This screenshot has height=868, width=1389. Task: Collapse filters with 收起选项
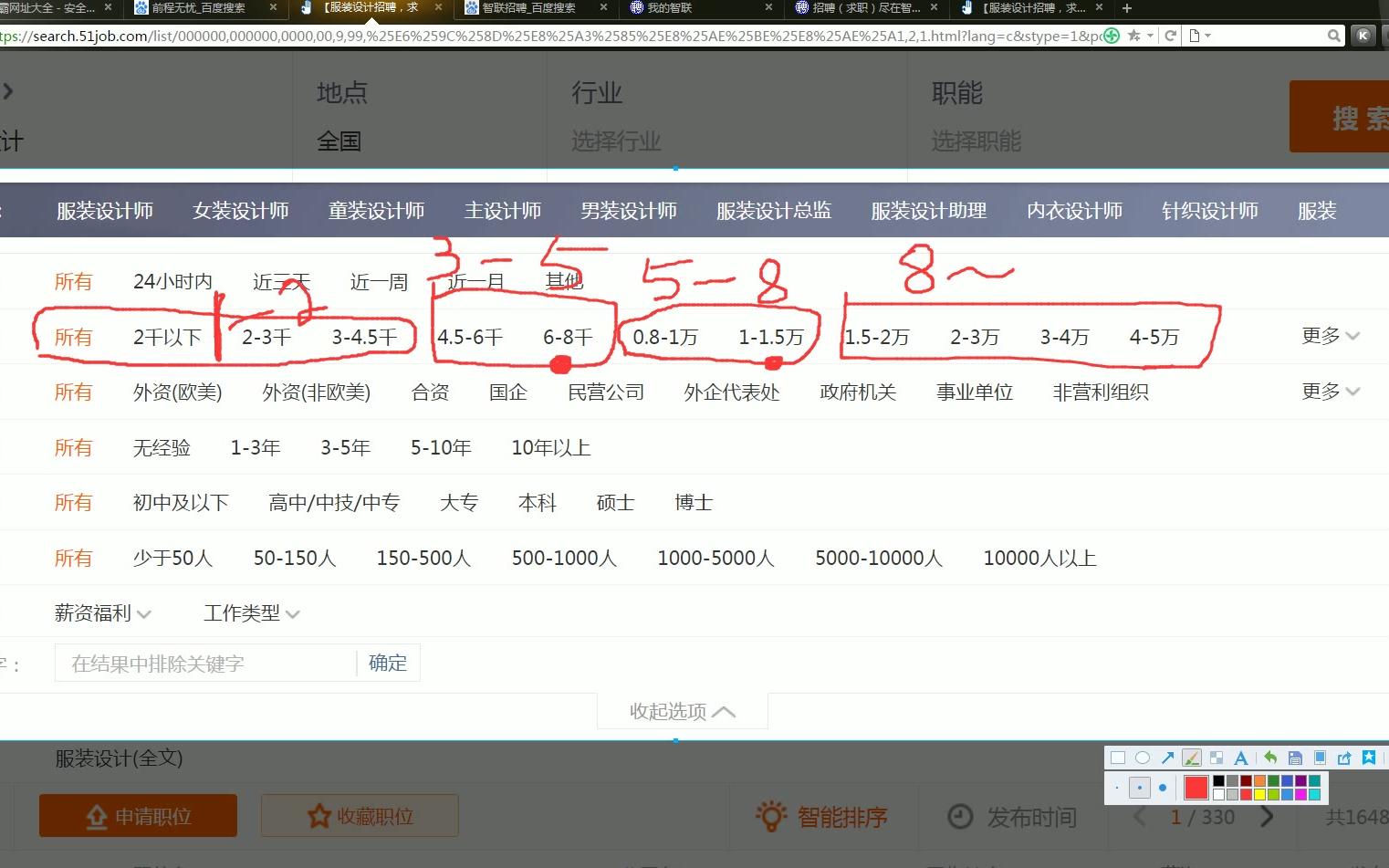tap(682, 711)
